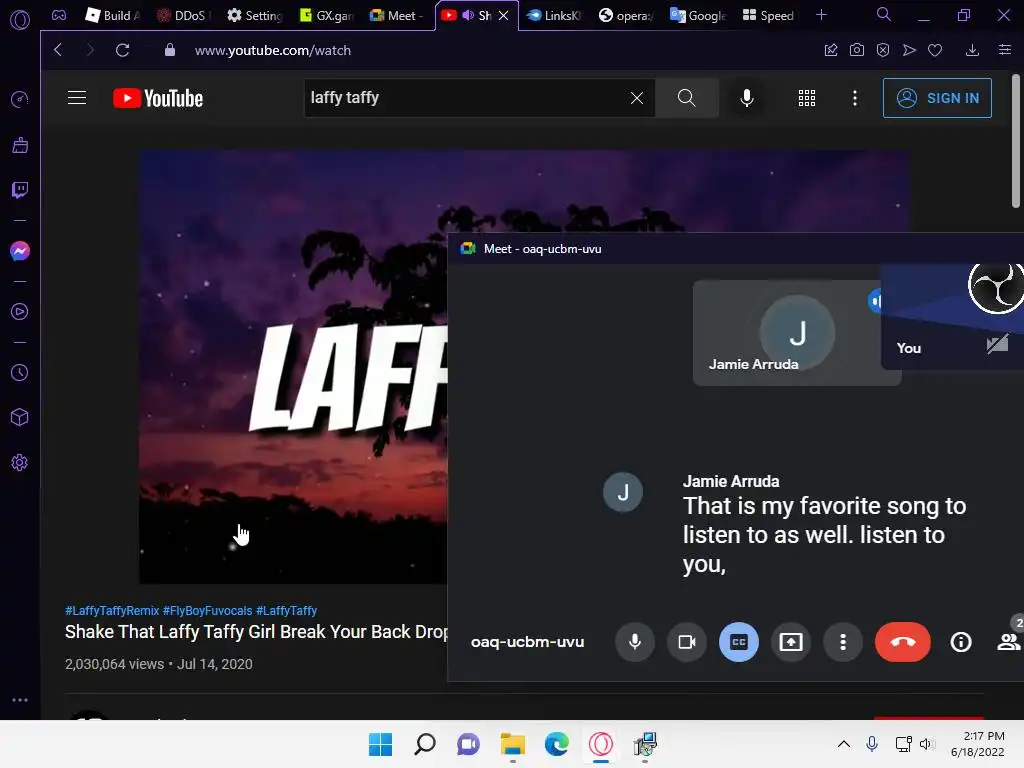Switch to the Google tab
1024x768 pixels.
pos(697,15)
